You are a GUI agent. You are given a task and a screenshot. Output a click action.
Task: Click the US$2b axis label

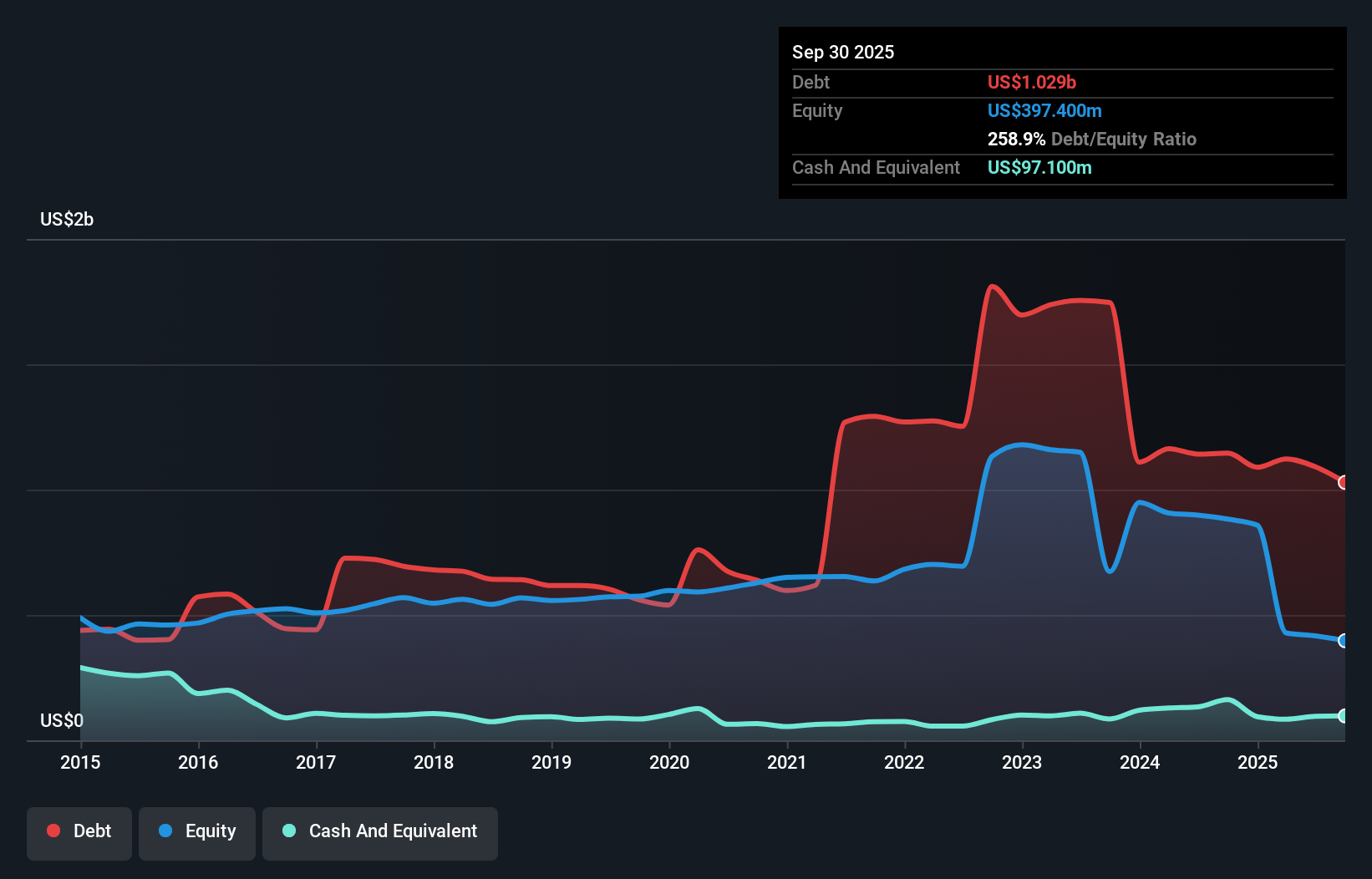(67, 219)
